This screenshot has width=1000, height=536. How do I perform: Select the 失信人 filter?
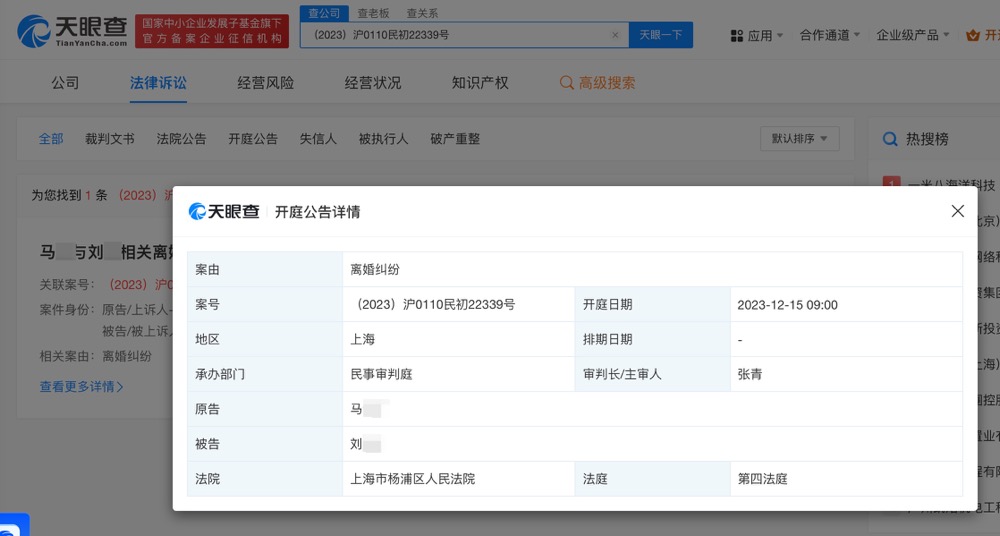coord(318,139)
